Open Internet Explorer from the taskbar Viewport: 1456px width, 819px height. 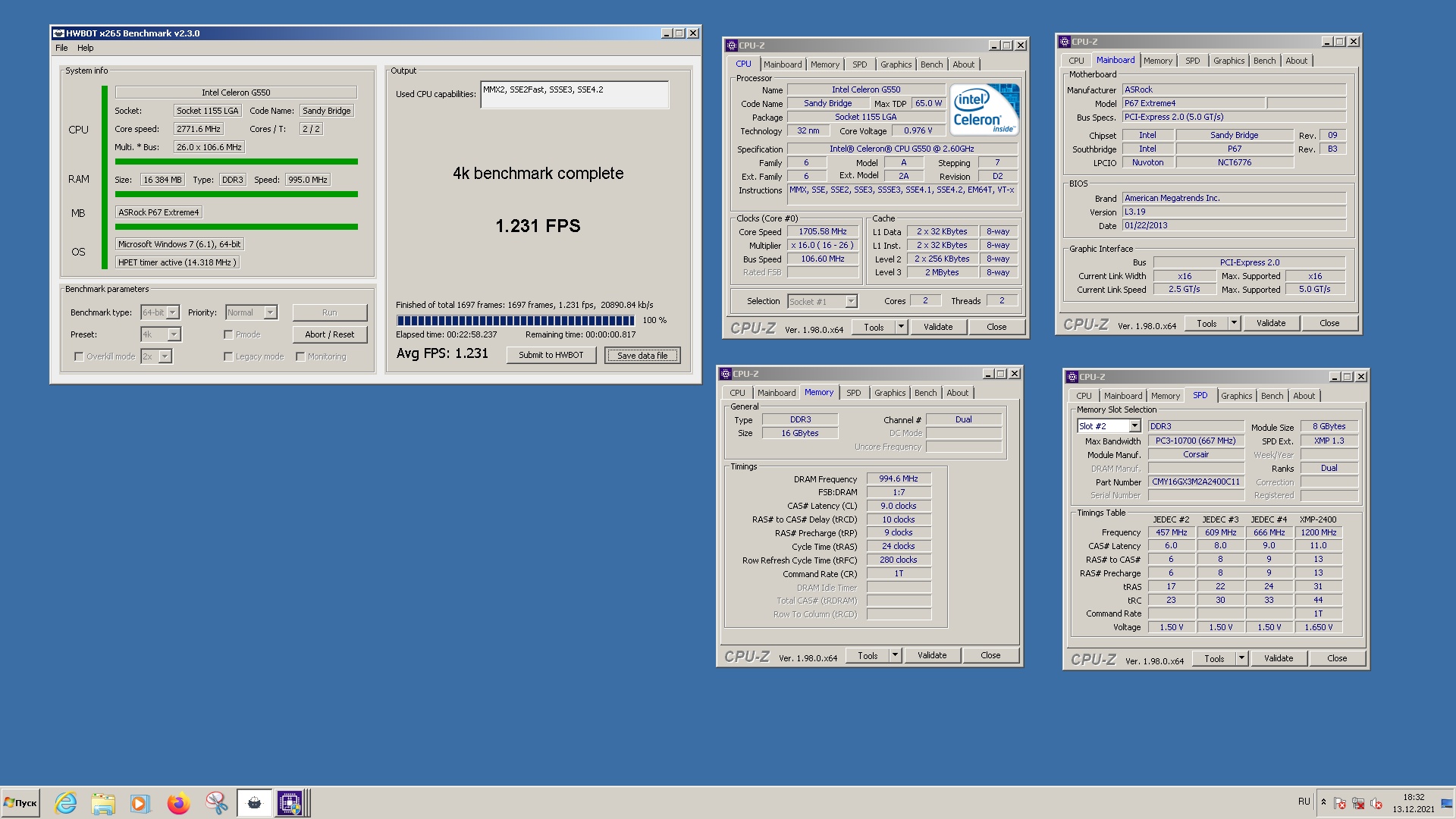click(x=66, y=803)
